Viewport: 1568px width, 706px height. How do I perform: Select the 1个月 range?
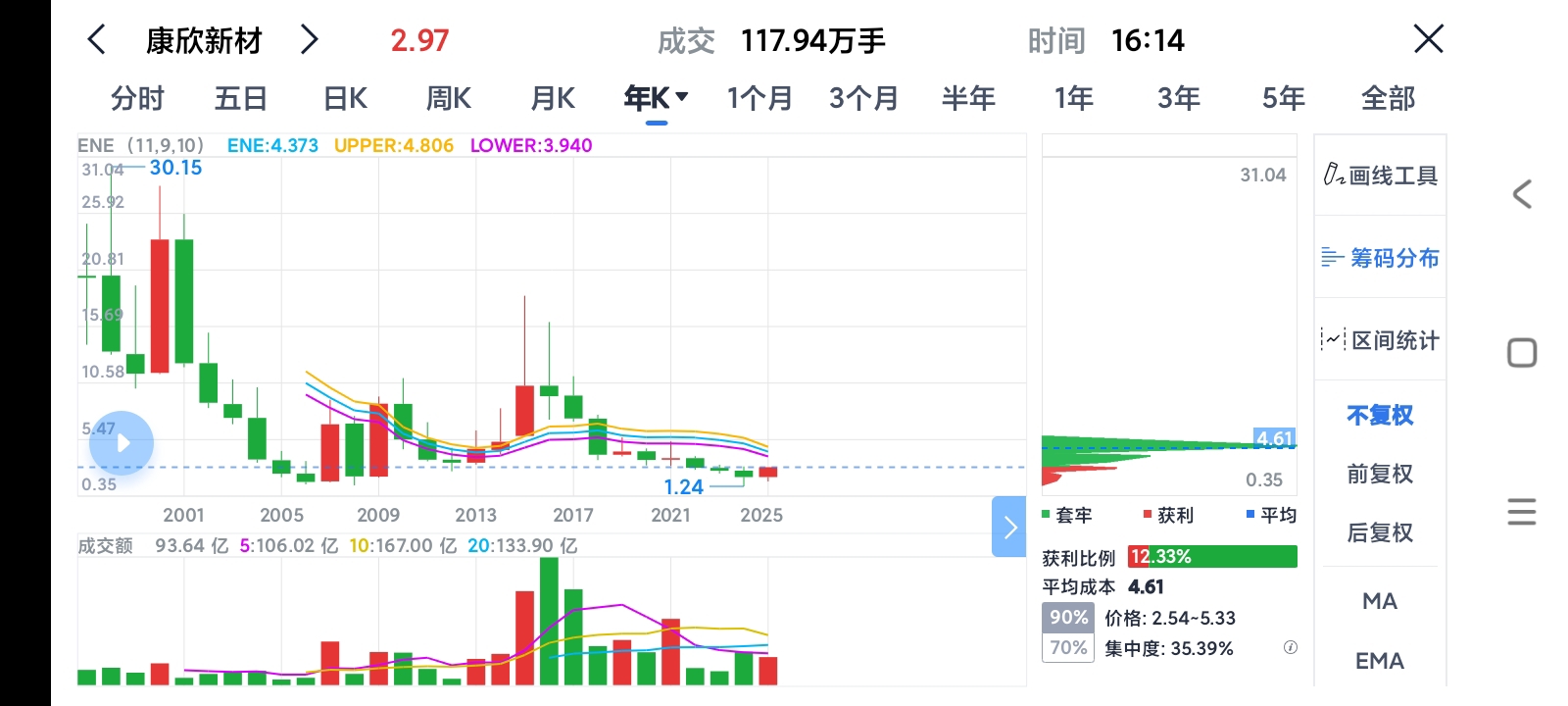click(759, 98)
